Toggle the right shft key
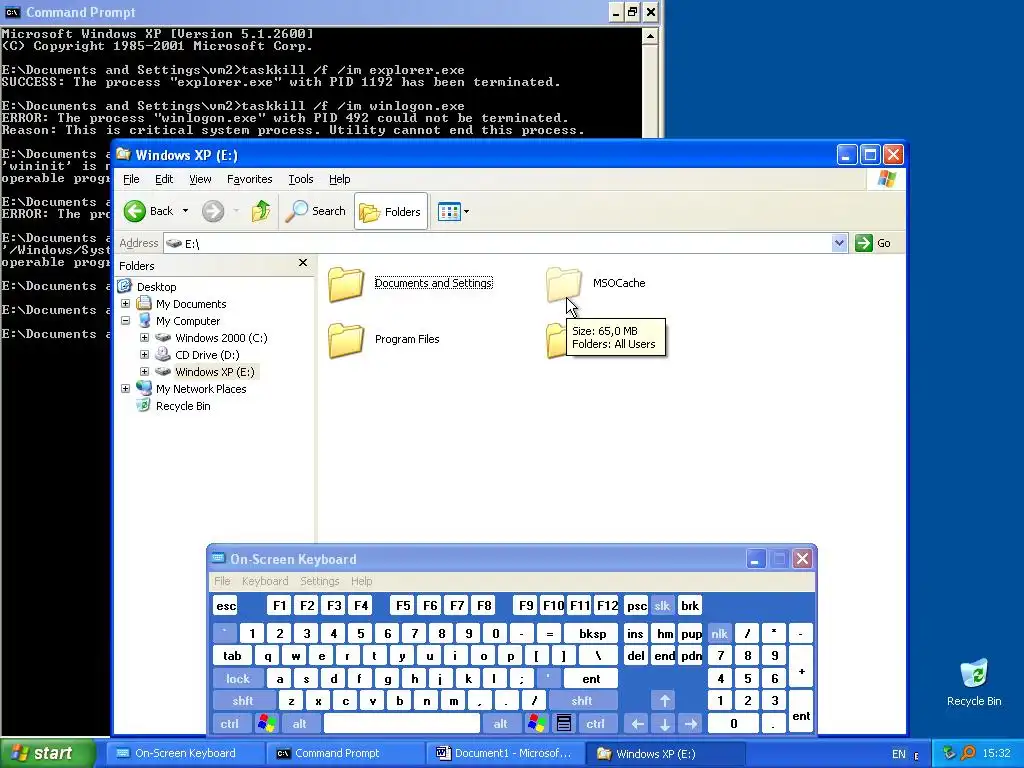The width and height of the screenshot is (1024, 768). pos(581,701)
